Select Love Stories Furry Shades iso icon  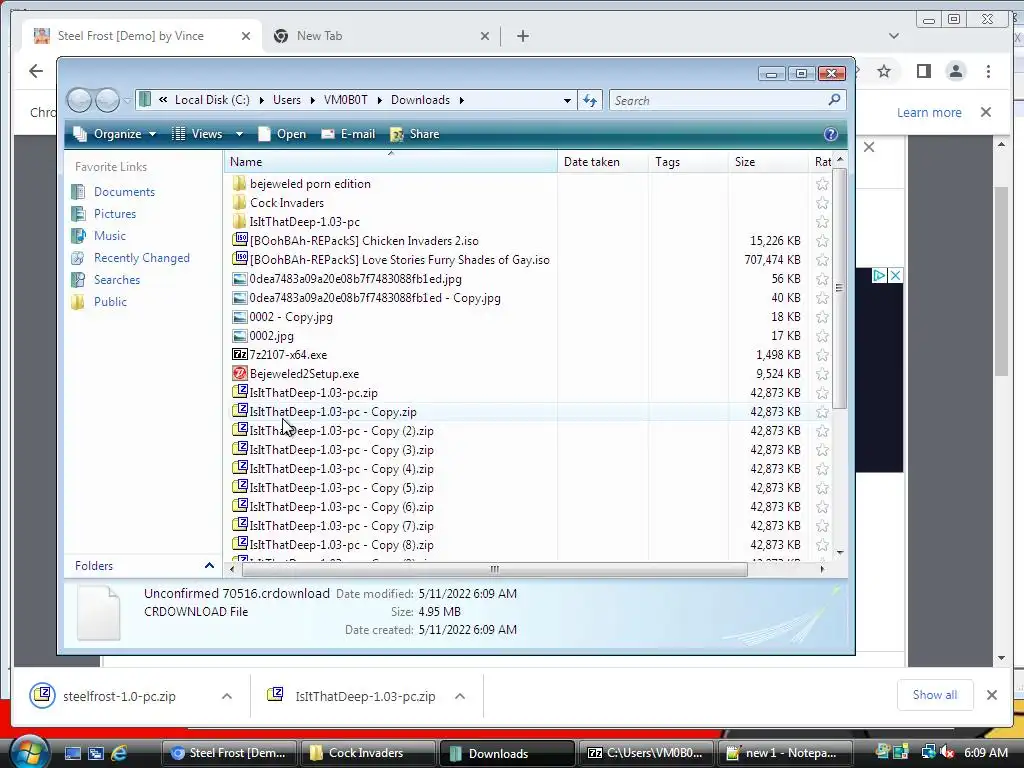pos(240,259)
